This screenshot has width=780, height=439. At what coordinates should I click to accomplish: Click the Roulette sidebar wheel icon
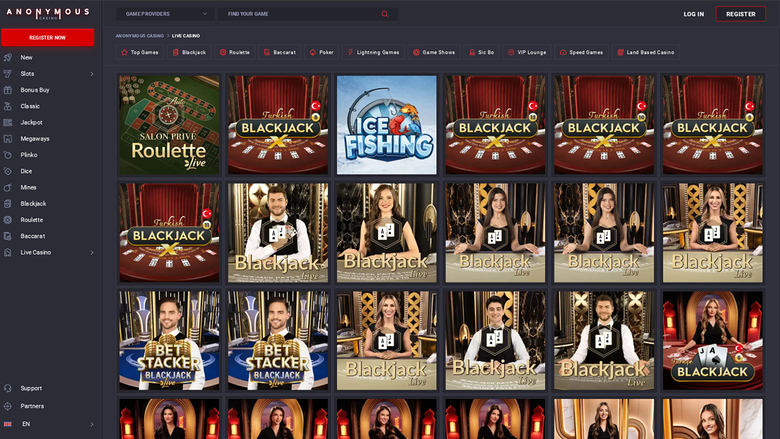pyautogui.click(x=7, y=220)
